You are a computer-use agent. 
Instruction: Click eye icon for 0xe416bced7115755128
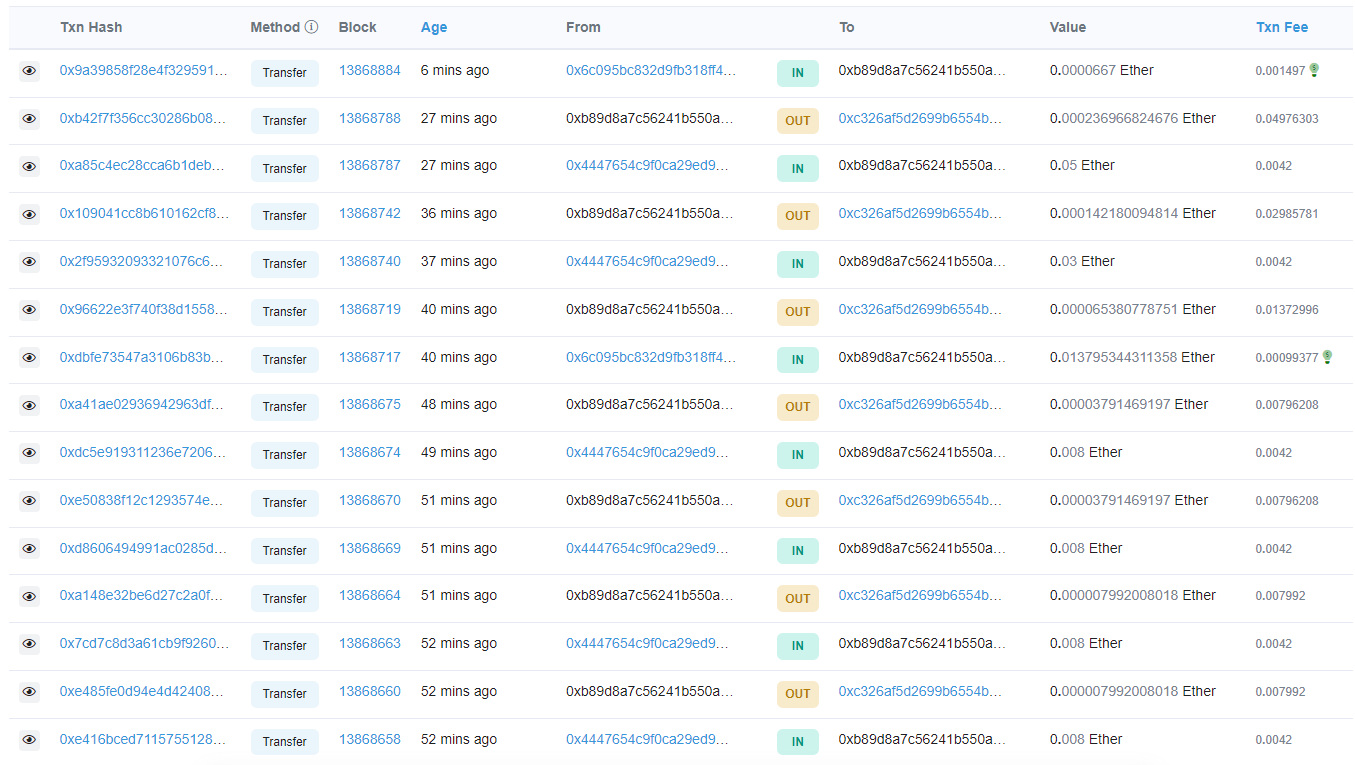[x=29, y=740]
